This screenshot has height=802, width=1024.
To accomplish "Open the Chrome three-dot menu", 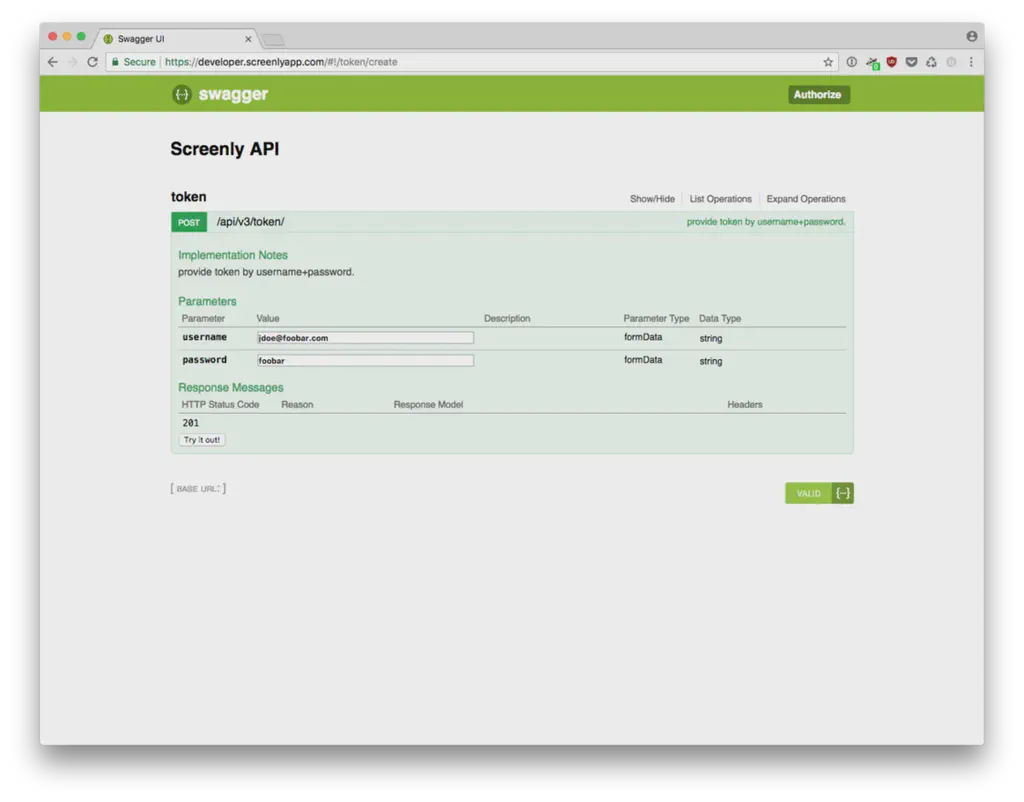I will tap(971, 62).
